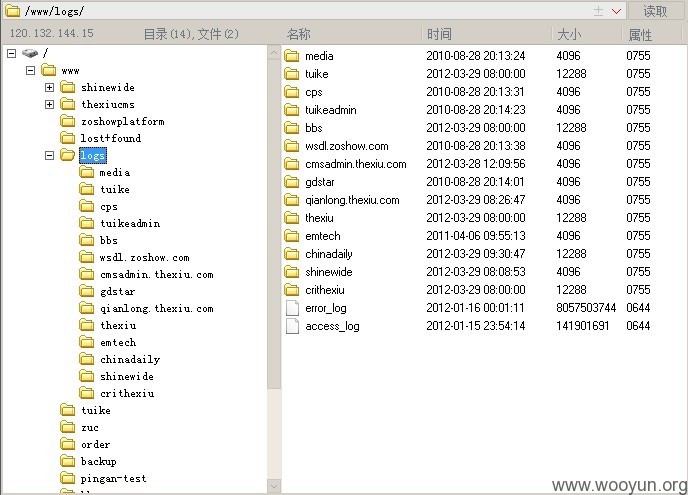Viewport: 688px width, 495px height.
Task: Select crithexiu row in the file list
Action: pyautogui.click(x=468, y=290)
